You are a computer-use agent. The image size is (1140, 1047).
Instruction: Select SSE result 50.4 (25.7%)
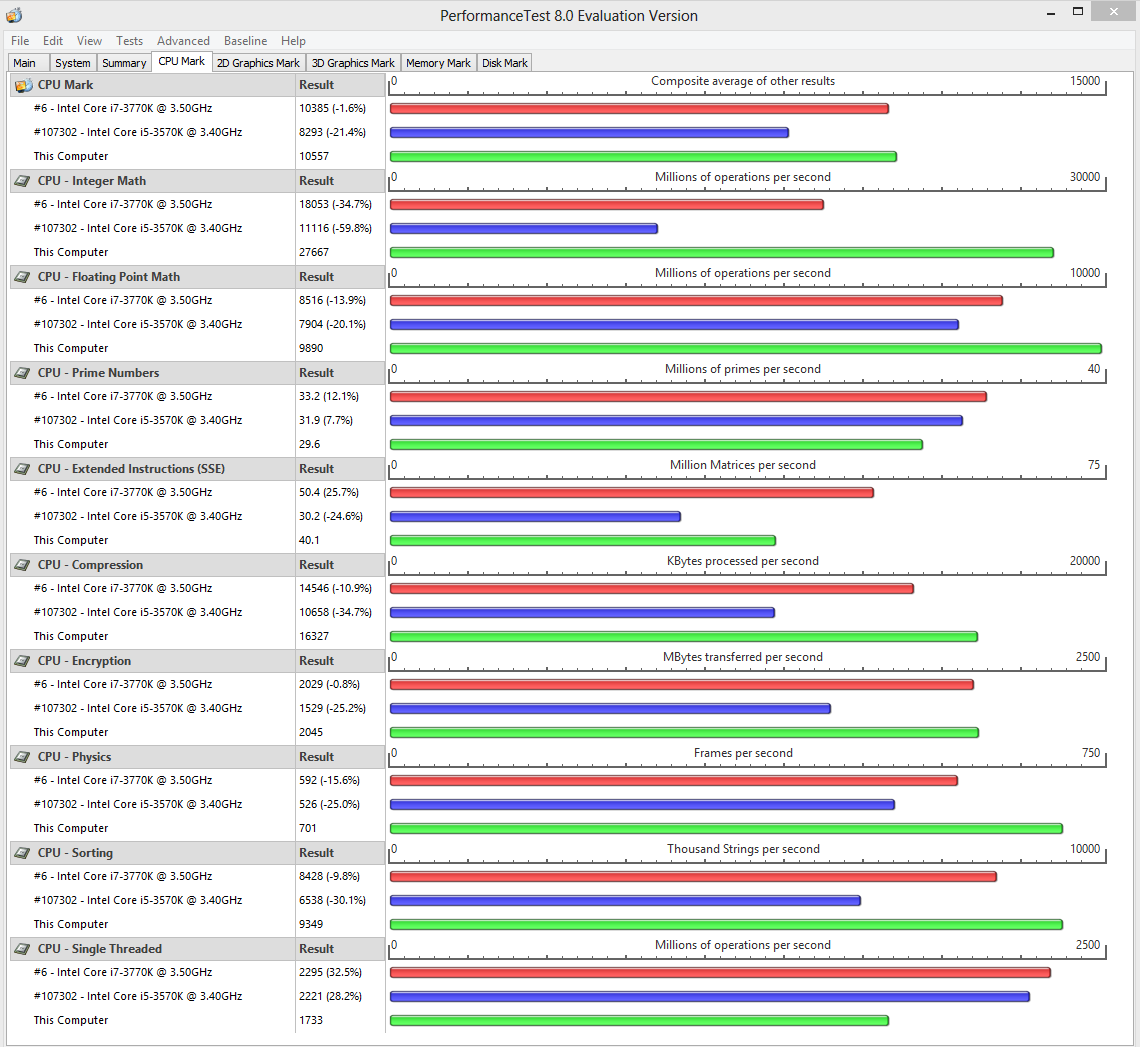[329, 492]
